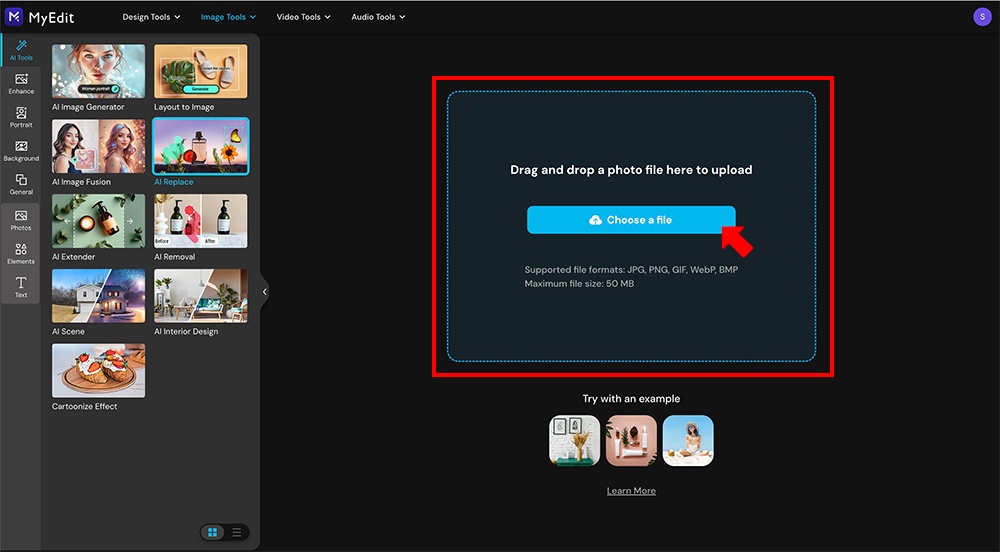Follow the Learn More link
The image size is (1000, 552).
[631, 491]
